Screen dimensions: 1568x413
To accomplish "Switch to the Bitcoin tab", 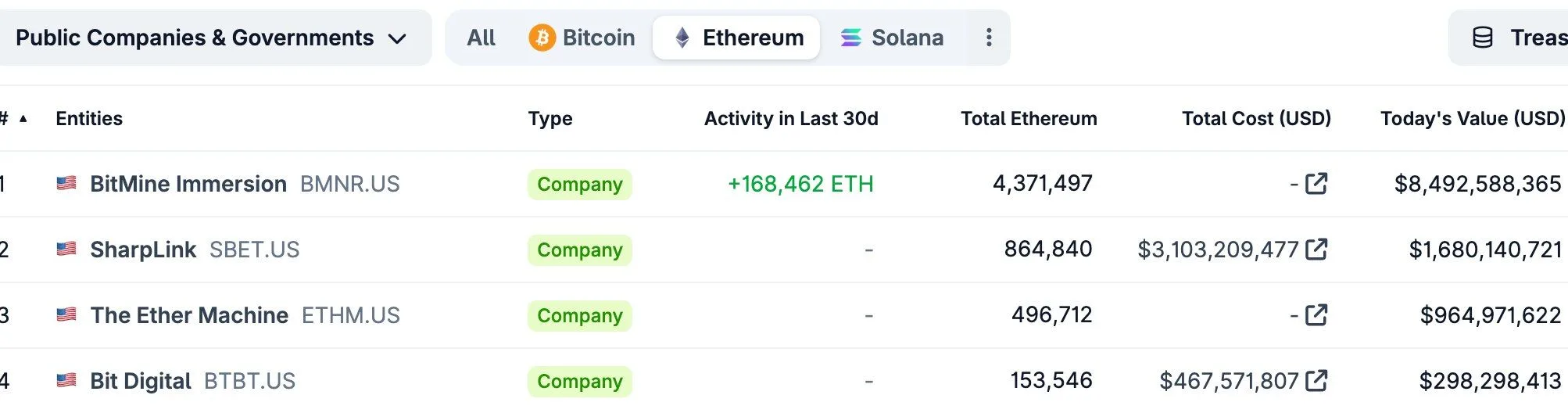I will tap(582, 38).
